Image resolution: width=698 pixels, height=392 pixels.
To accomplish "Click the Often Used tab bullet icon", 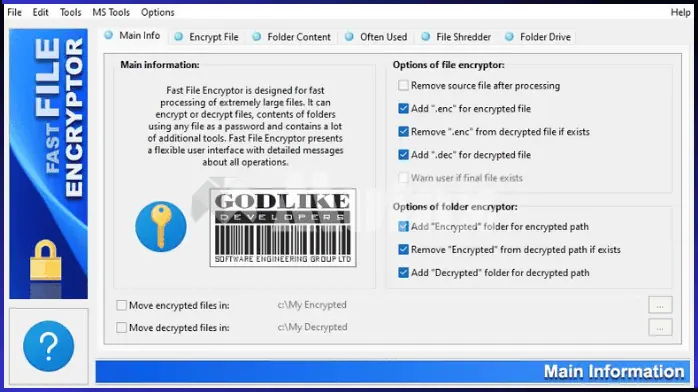I will (x=349, y=37).
